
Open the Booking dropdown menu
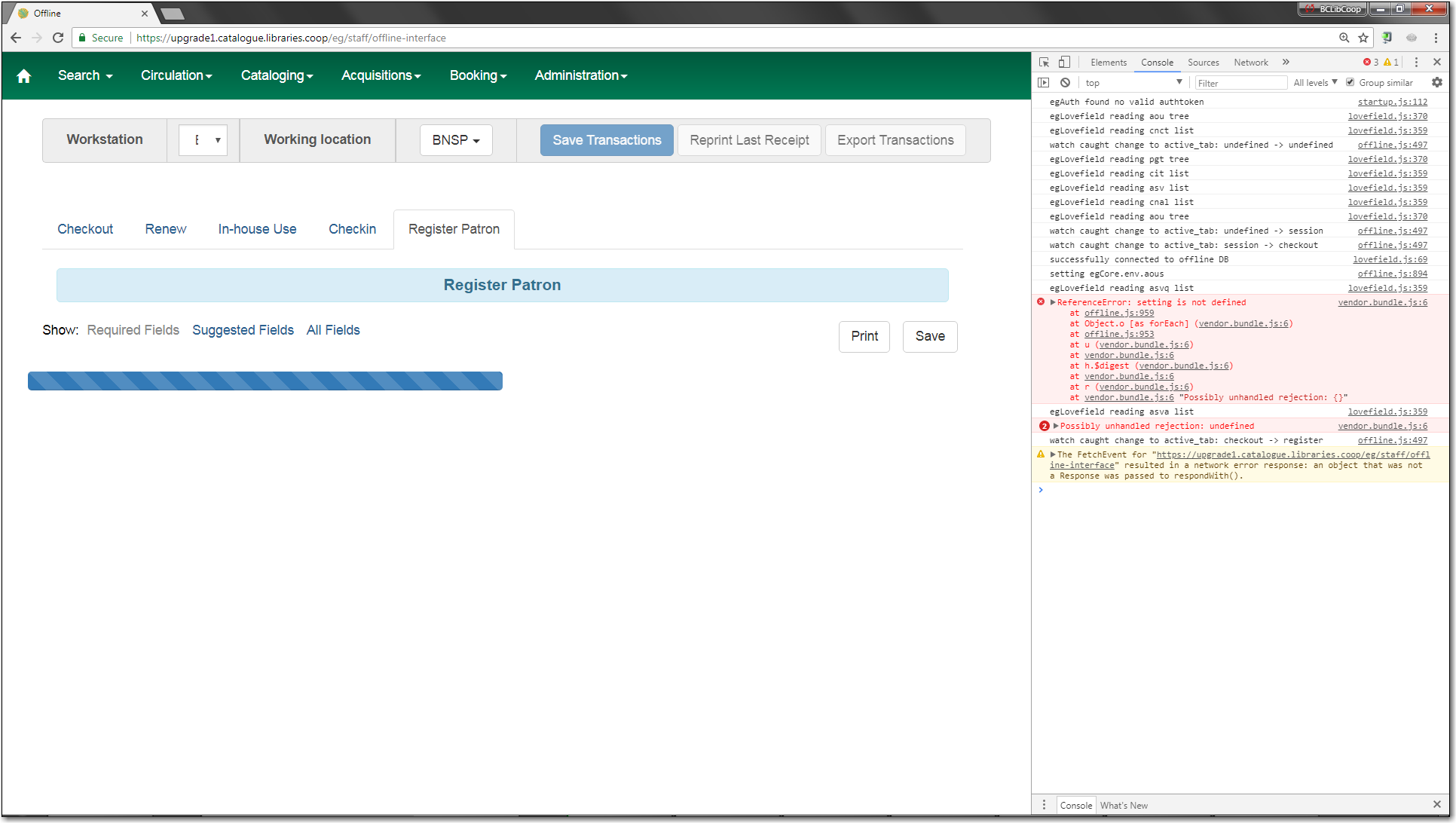478,75
